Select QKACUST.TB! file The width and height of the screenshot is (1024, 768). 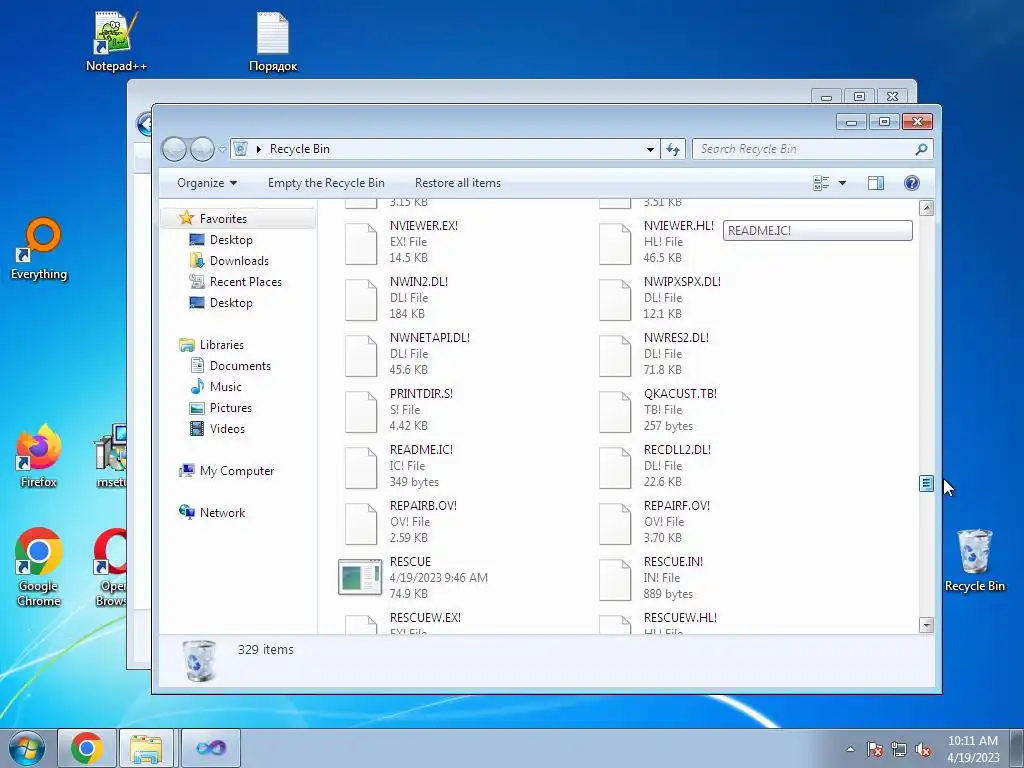[x=659, y=411]
